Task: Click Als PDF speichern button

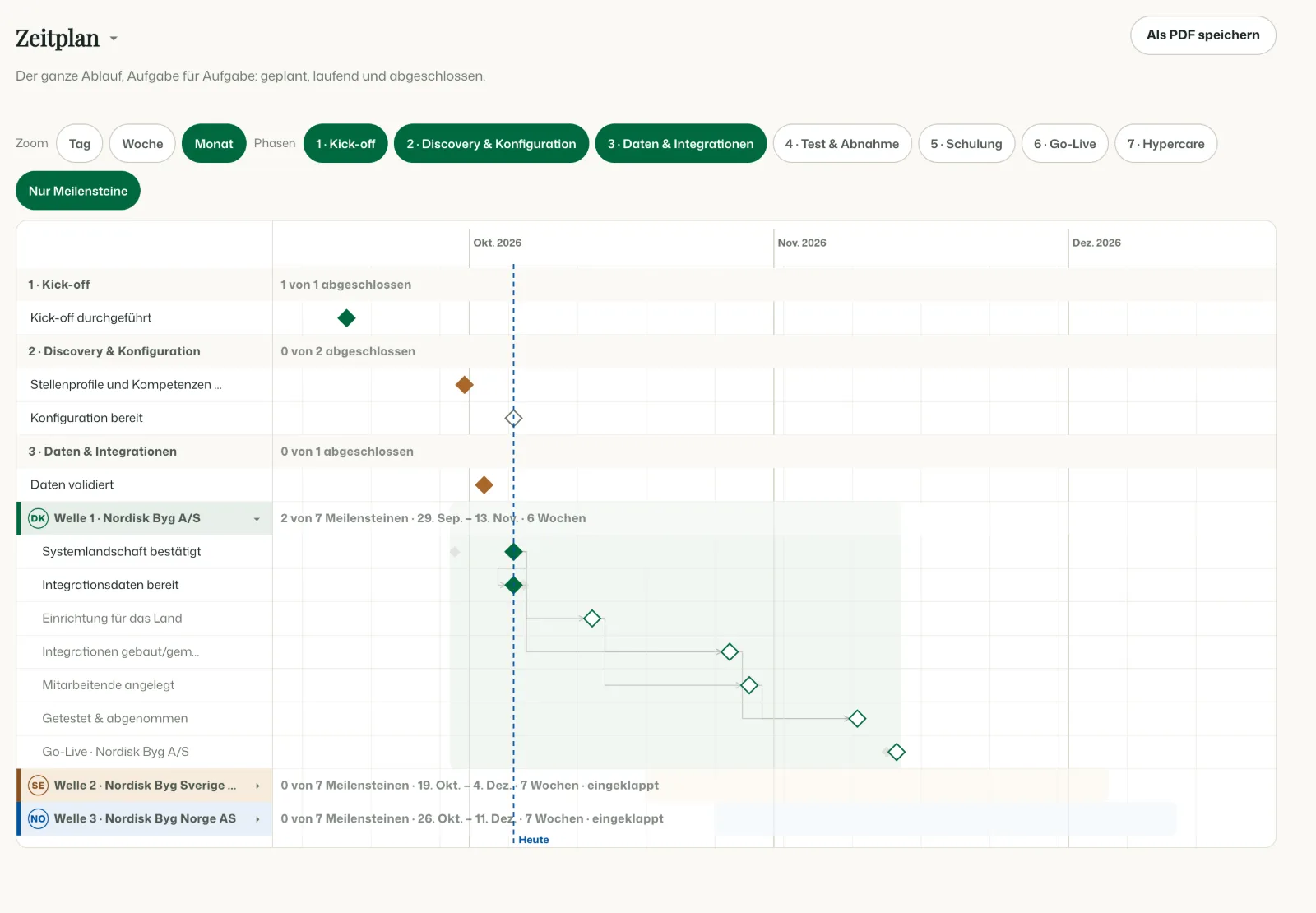Action: tap(1202, 35)
